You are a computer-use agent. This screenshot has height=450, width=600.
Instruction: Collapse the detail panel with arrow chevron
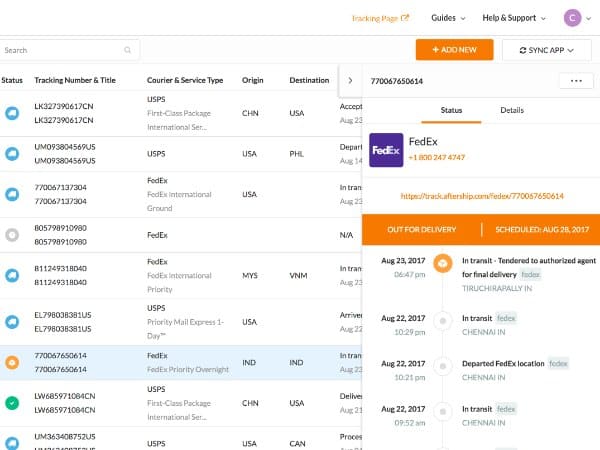click(x=350, y=80)
